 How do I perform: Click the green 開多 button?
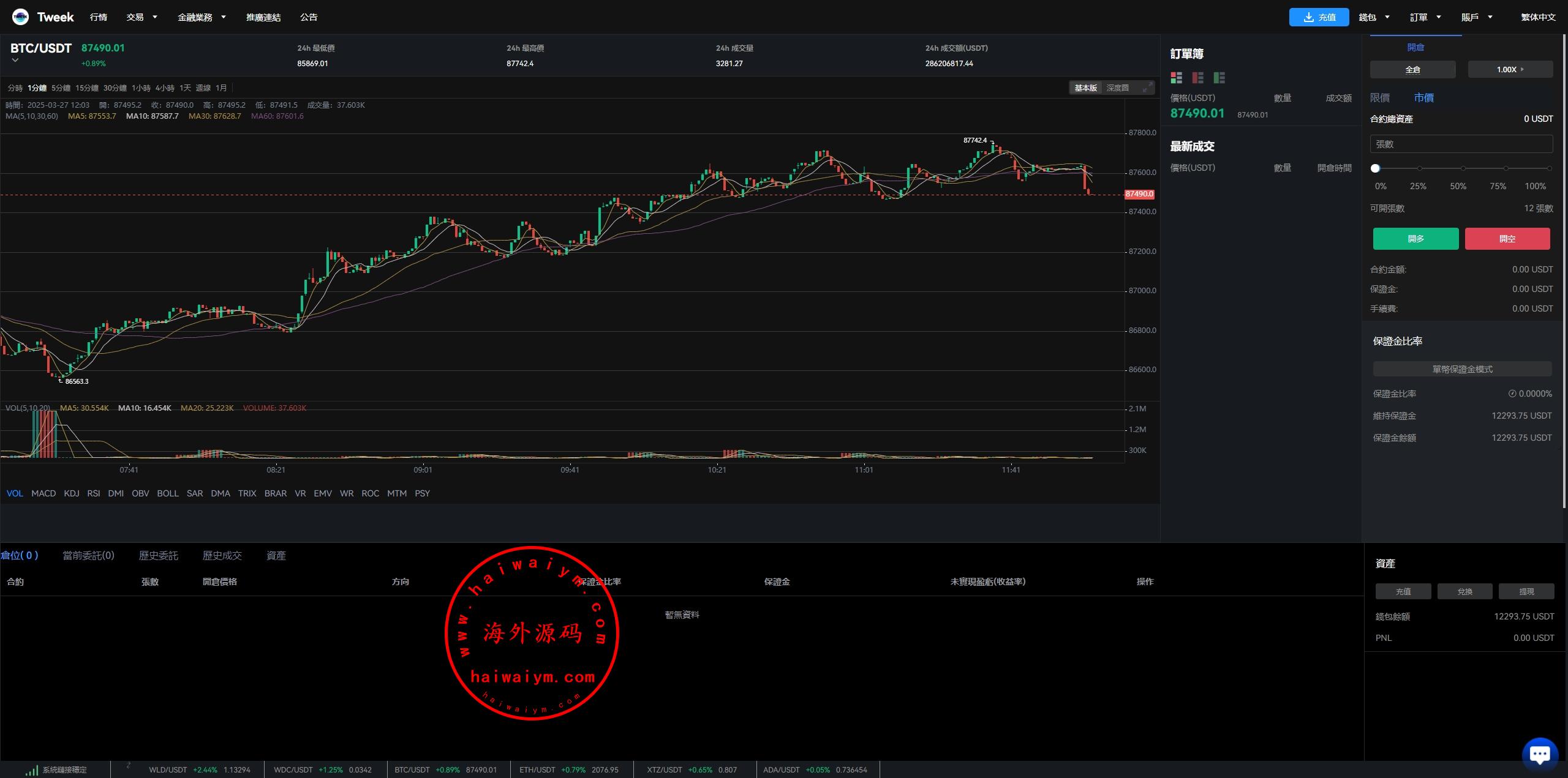coord(1415,239)
